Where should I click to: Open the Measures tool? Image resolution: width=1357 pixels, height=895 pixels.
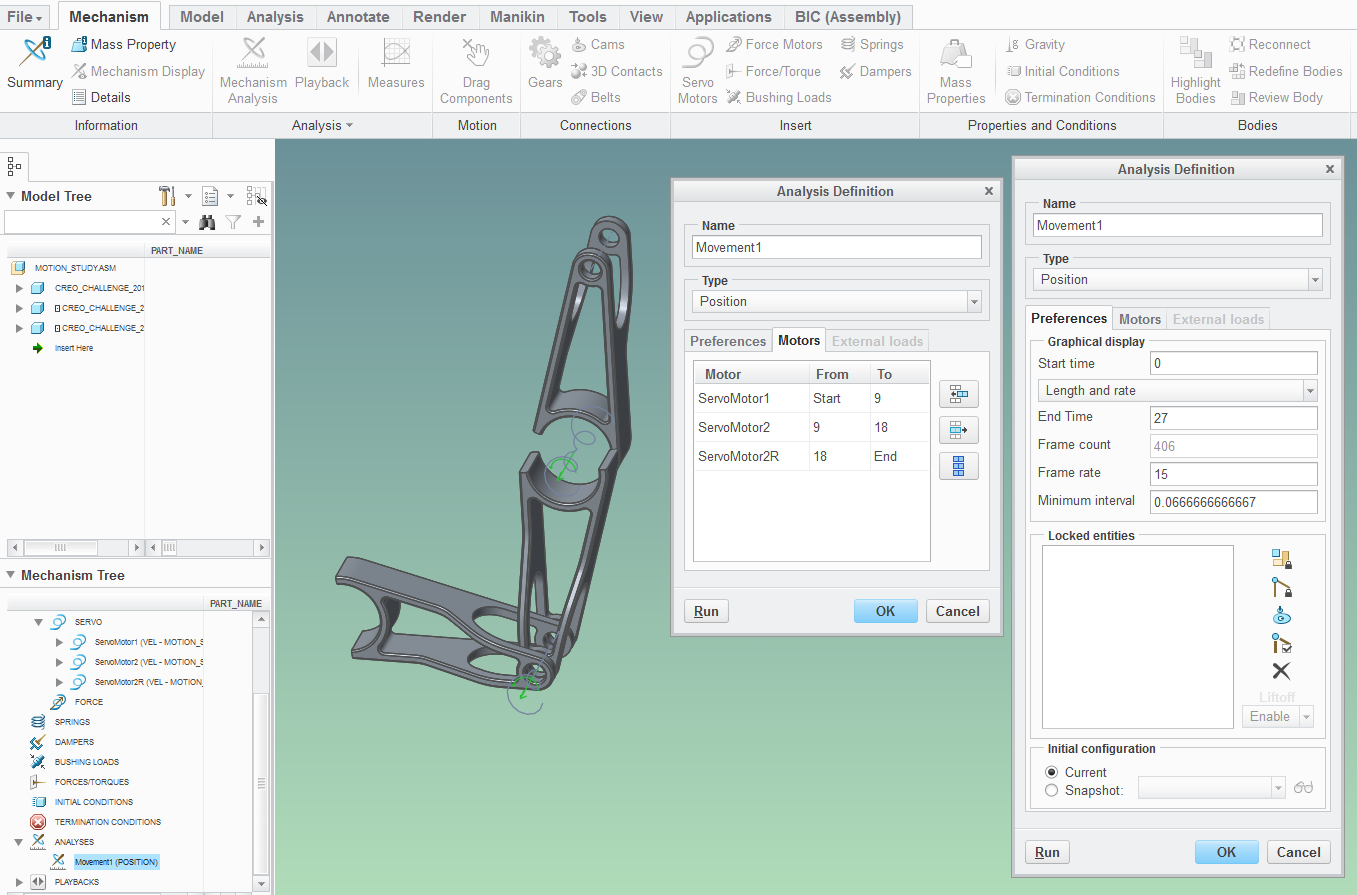click(395, 68)
